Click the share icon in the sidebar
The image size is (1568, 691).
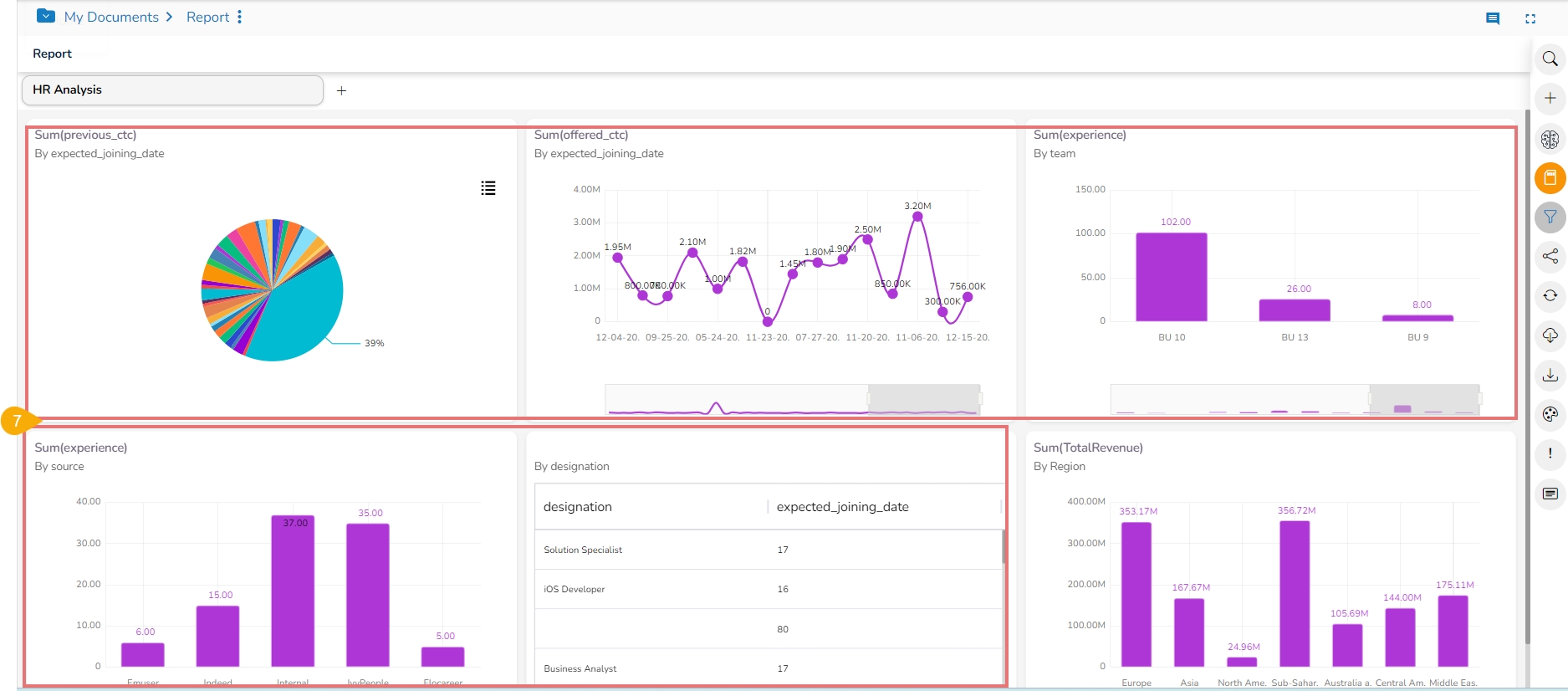(1550, 256)
